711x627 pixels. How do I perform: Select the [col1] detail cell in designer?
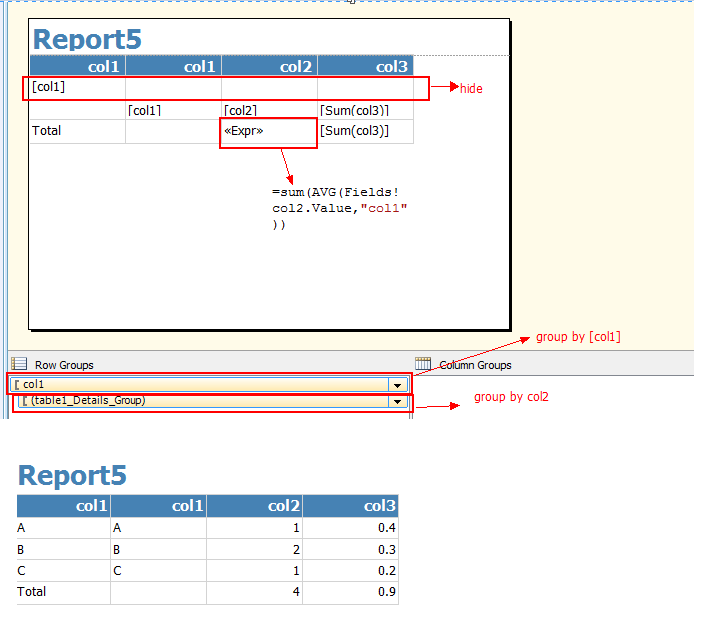173,110
